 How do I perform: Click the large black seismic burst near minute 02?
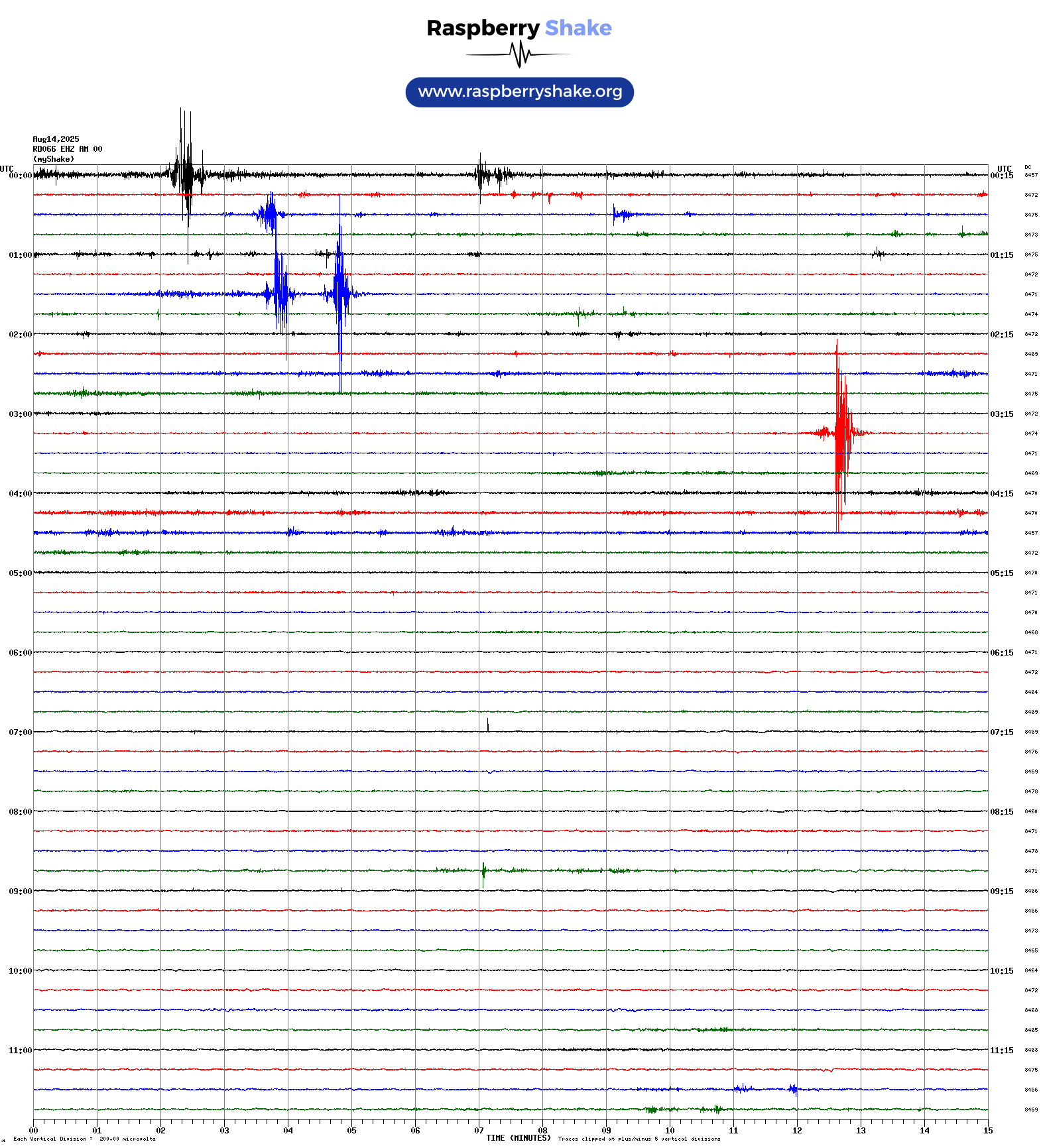pyautogui.click(x=186, y=175)
